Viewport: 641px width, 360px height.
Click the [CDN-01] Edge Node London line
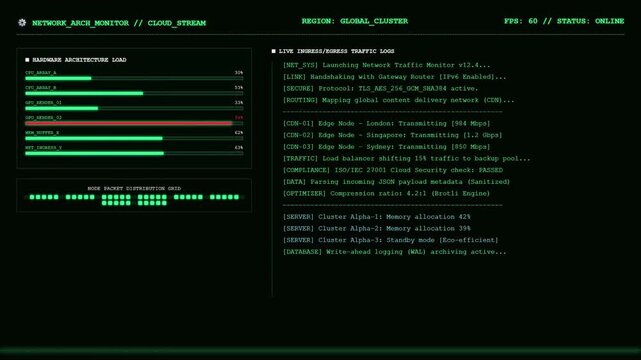(386, 123)
